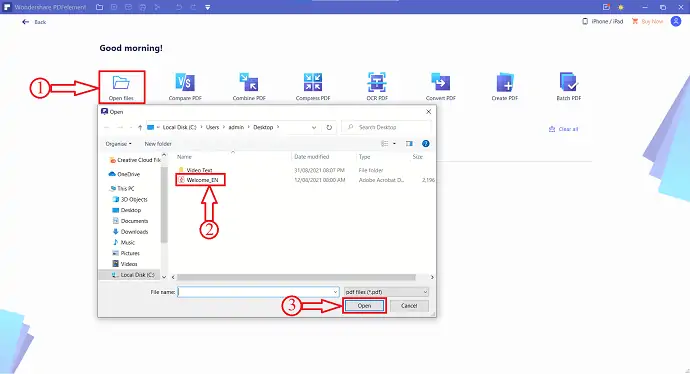Image resolution: width=690 pixels, height=374 pixels.
Task: Refresh the folder view in dialog
Action: [x=329, y=127]
